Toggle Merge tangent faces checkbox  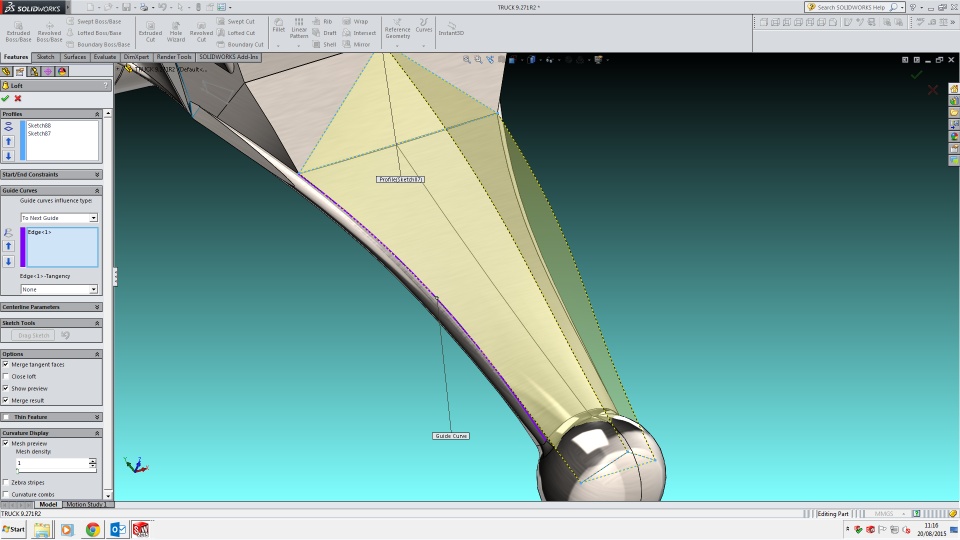click(6, 364)
